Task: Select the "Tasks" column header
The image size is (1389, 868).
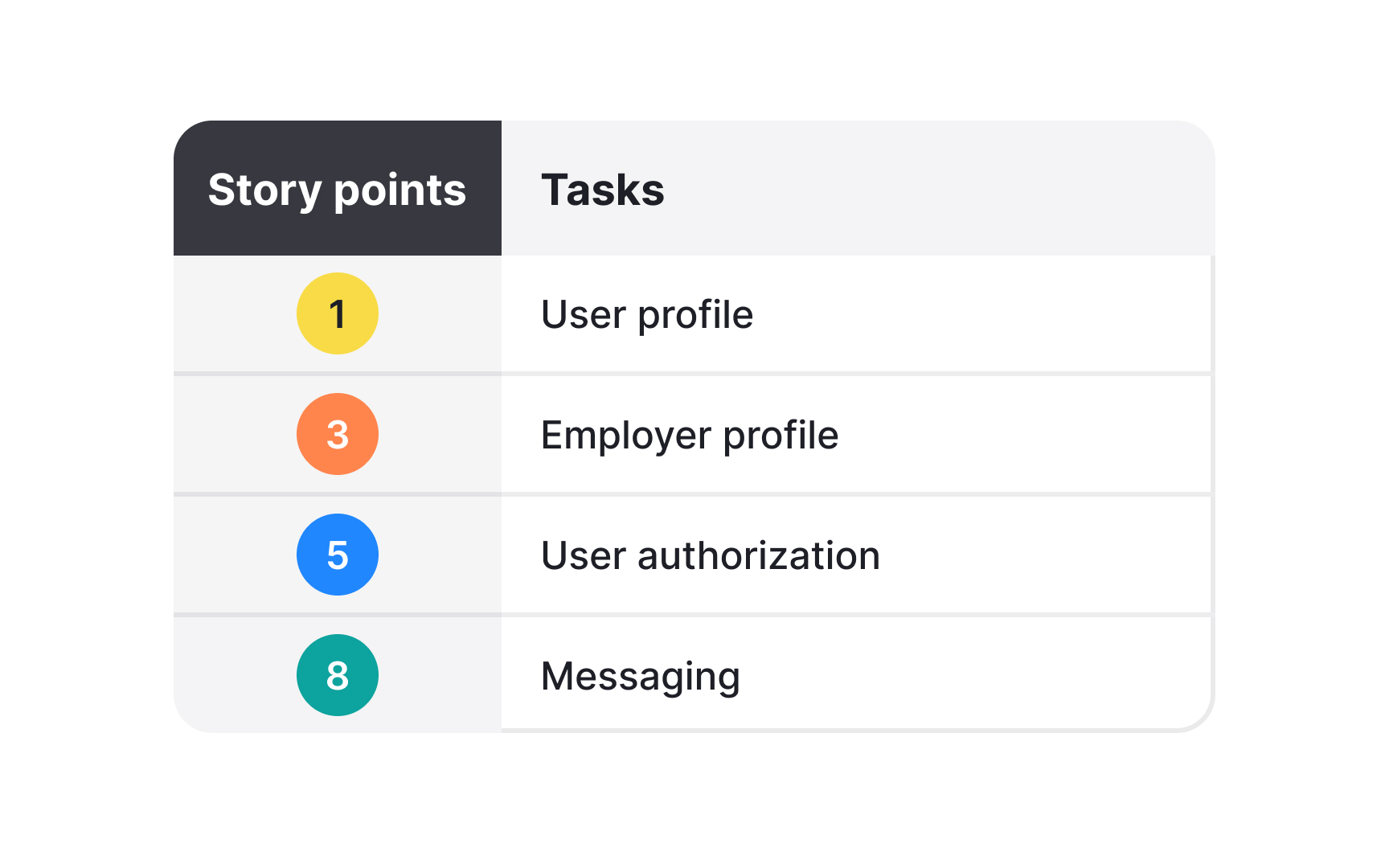Action: [x=603, y=190]
